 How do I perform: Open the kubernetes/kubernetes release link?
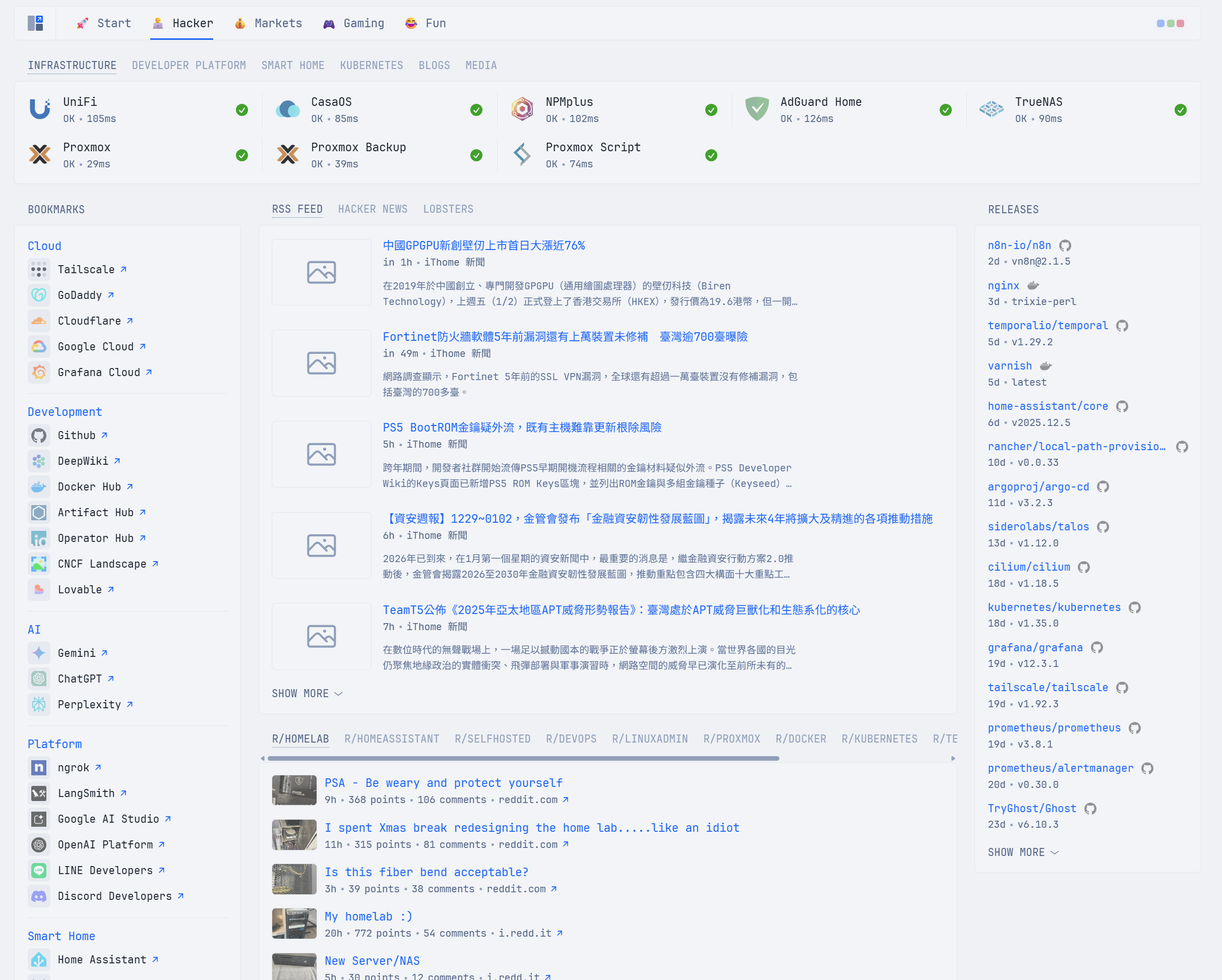1054,607
